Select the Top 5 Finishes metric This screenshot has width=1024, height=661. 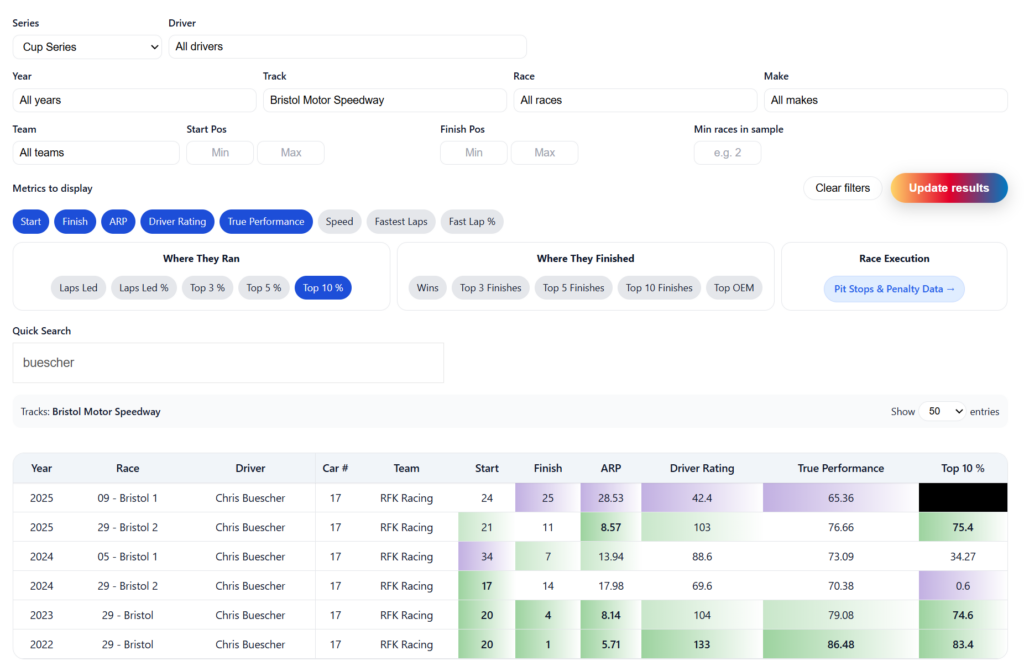(x=573, y=288)
